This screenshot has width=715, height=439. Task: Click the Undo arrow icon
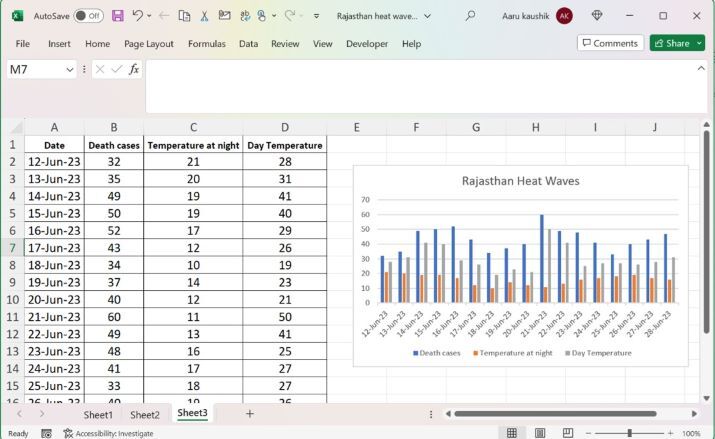137,15
